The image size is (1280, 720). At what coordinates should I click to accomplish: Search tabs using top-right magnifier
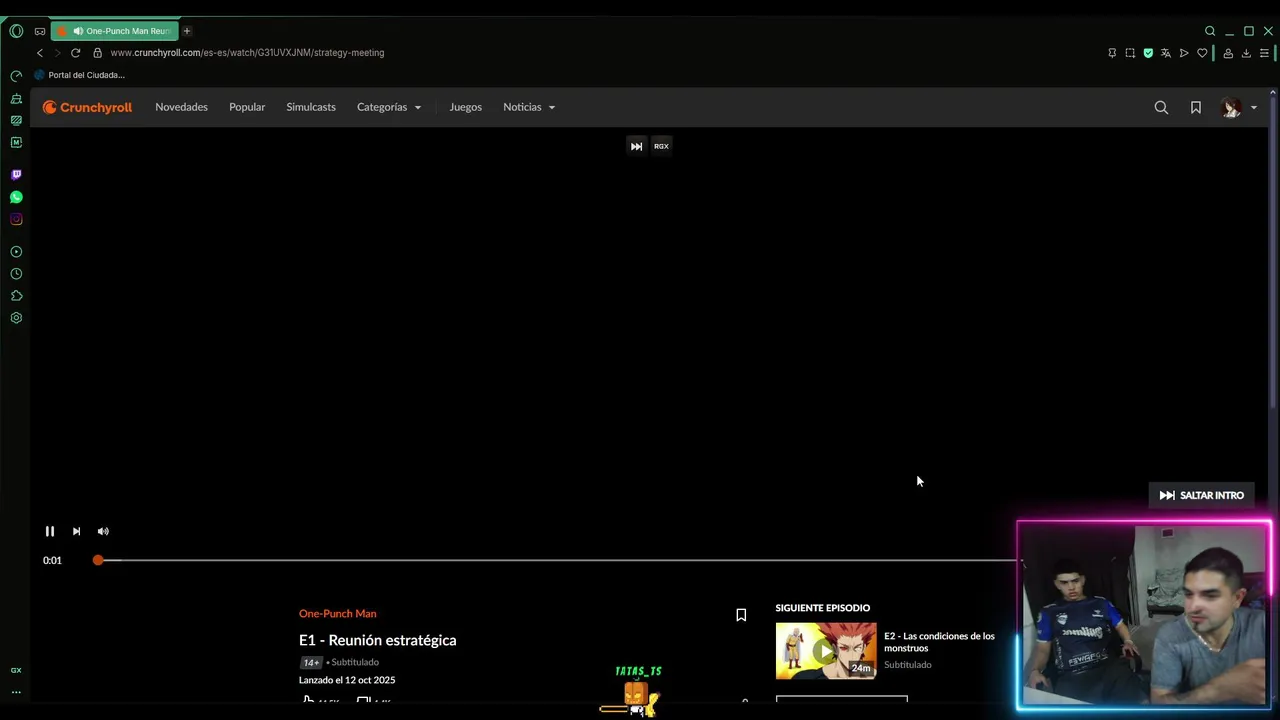(1210, 31)
